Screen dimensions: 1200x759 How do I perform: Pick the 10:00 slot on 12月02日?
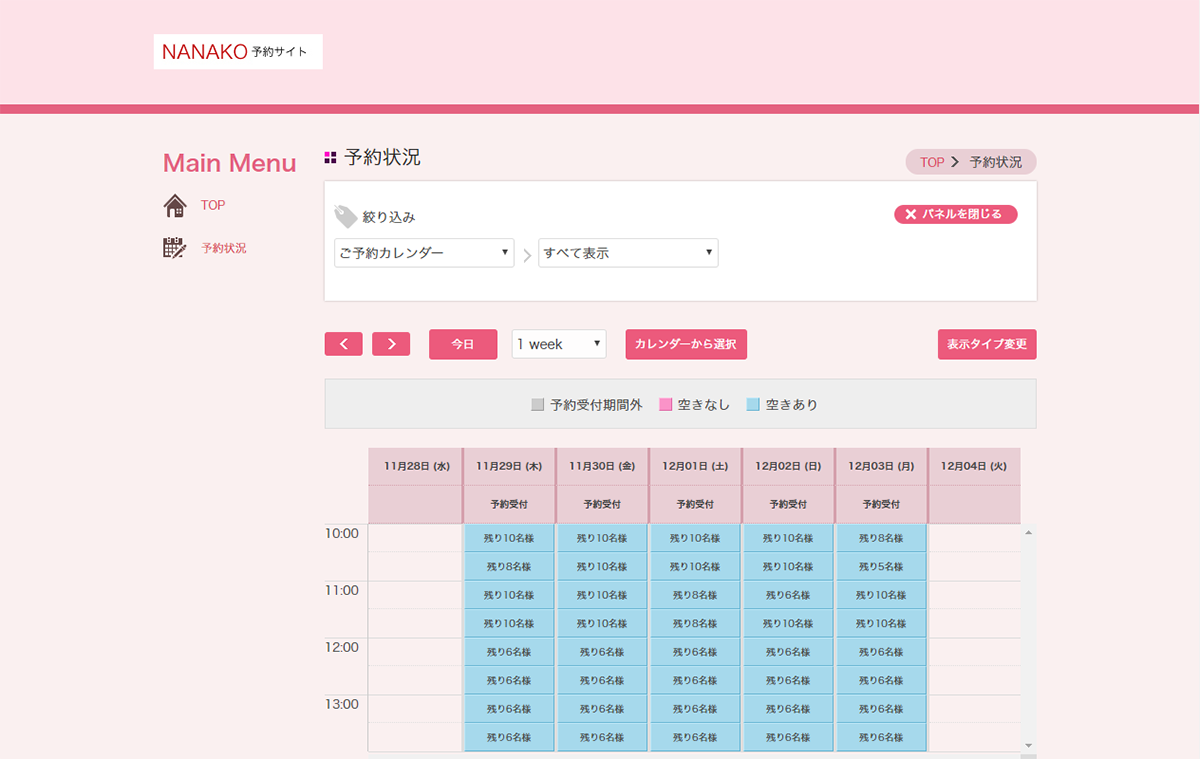pyautogui.click(x=788, y=538)
